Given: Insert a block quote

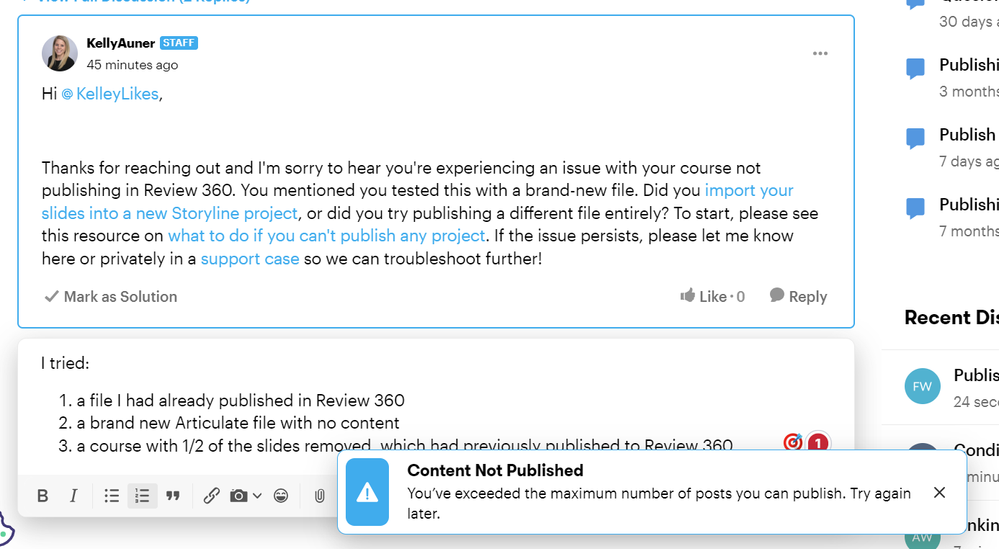Looking at the screenshot, I should (x=173, y=496).
